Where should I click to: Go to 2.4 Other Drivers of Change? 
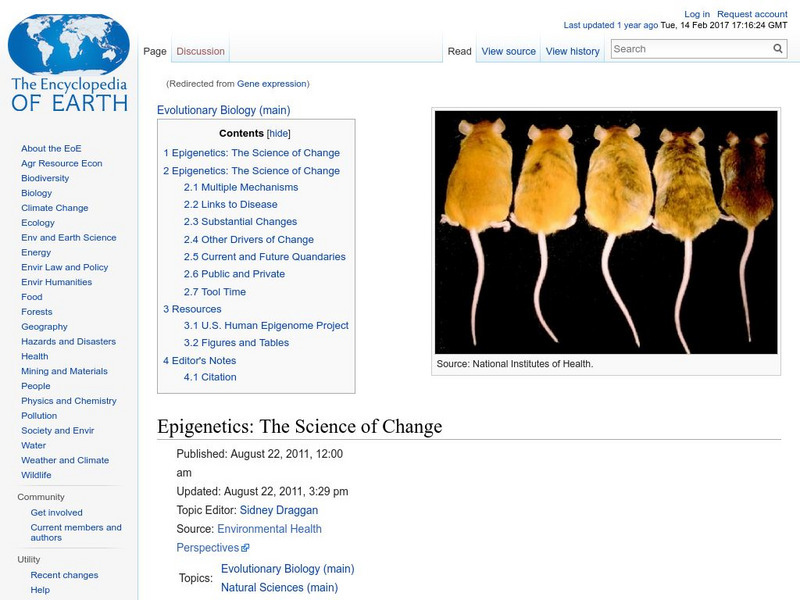coord(249,240)
